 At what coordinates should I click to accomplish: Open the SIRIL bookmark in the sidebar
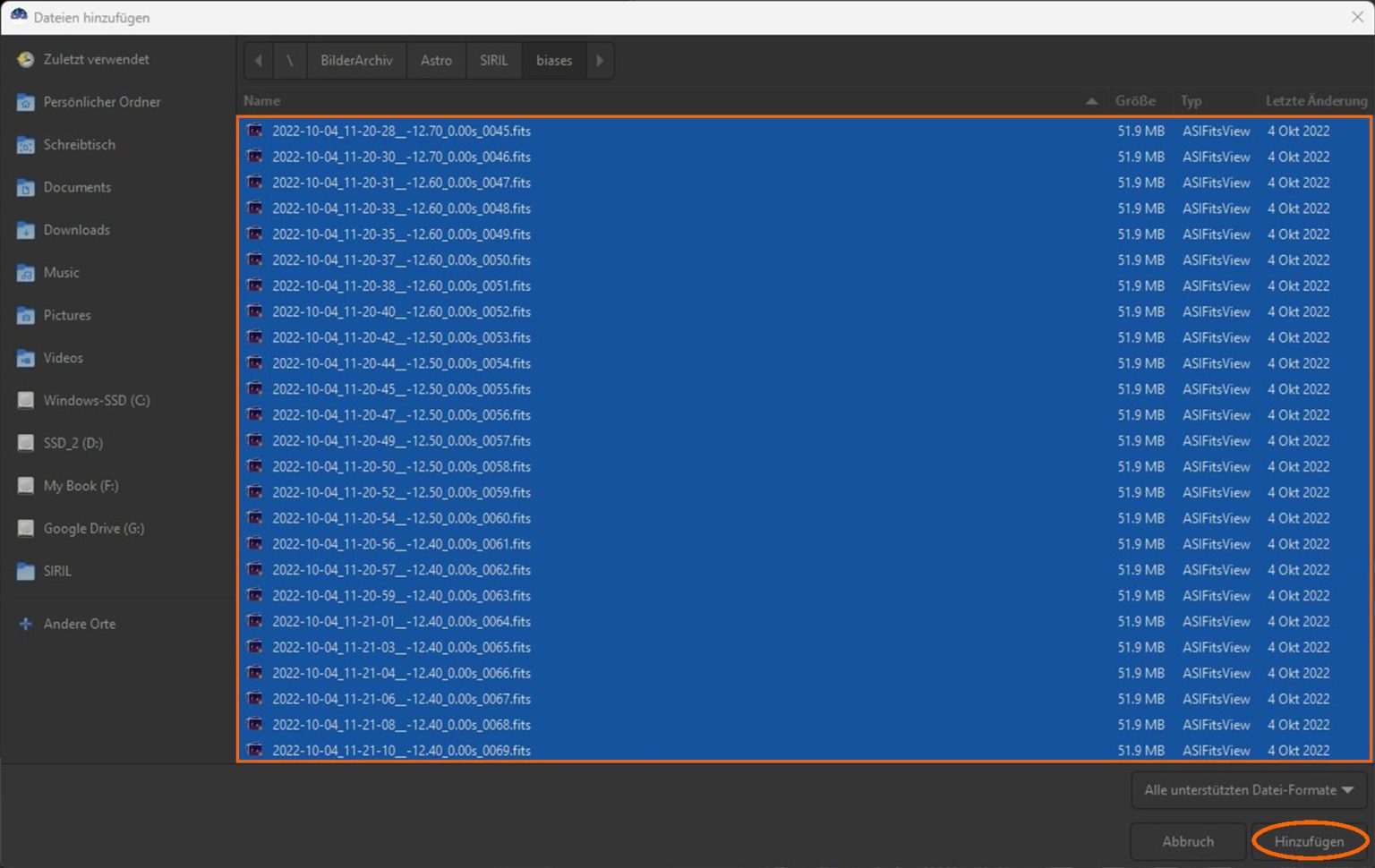(x=57, y=571)
